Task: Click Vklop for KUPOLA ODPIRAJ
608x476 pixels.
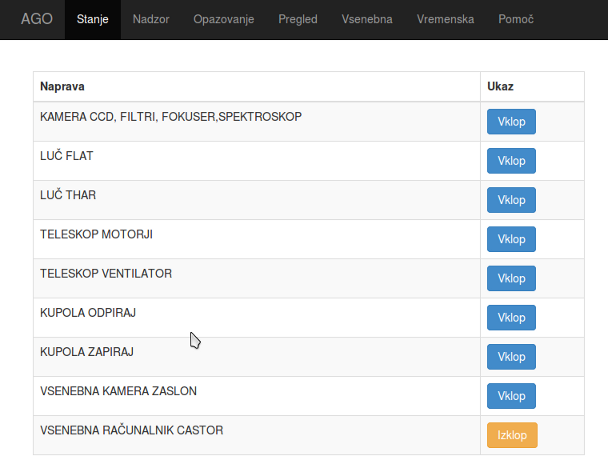Action: click(511, 318)
